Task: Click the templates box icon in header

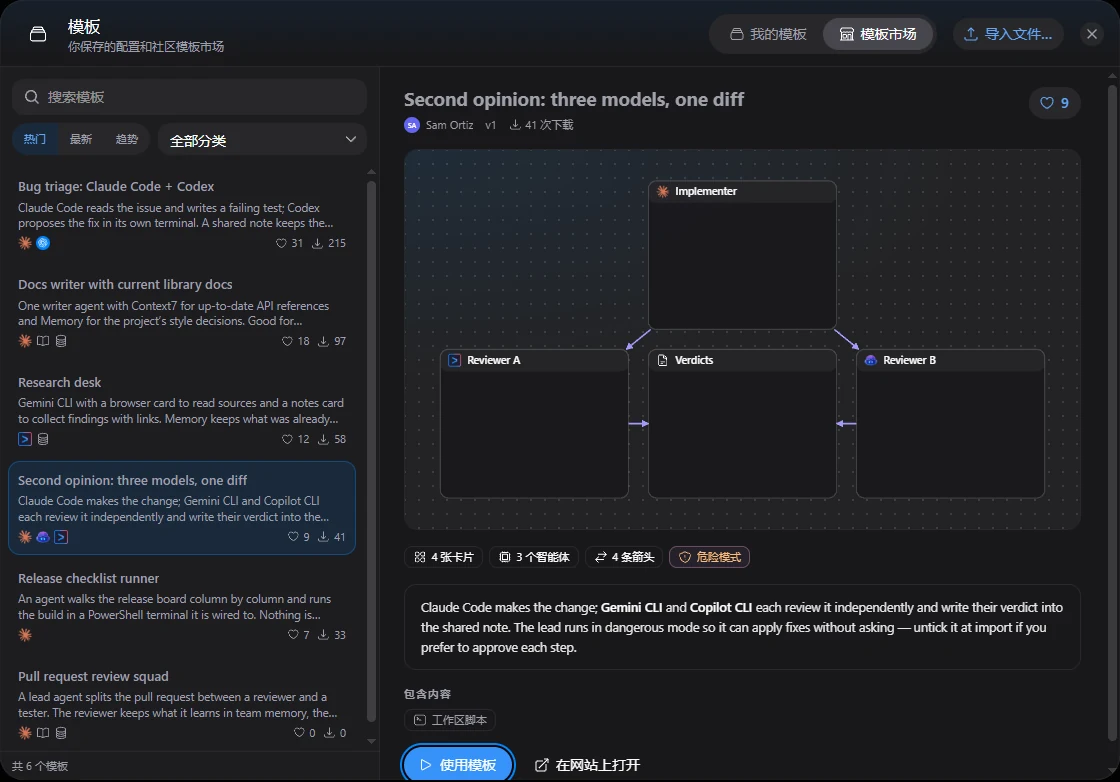Action: pyautogui.click(x=38, y=34)
